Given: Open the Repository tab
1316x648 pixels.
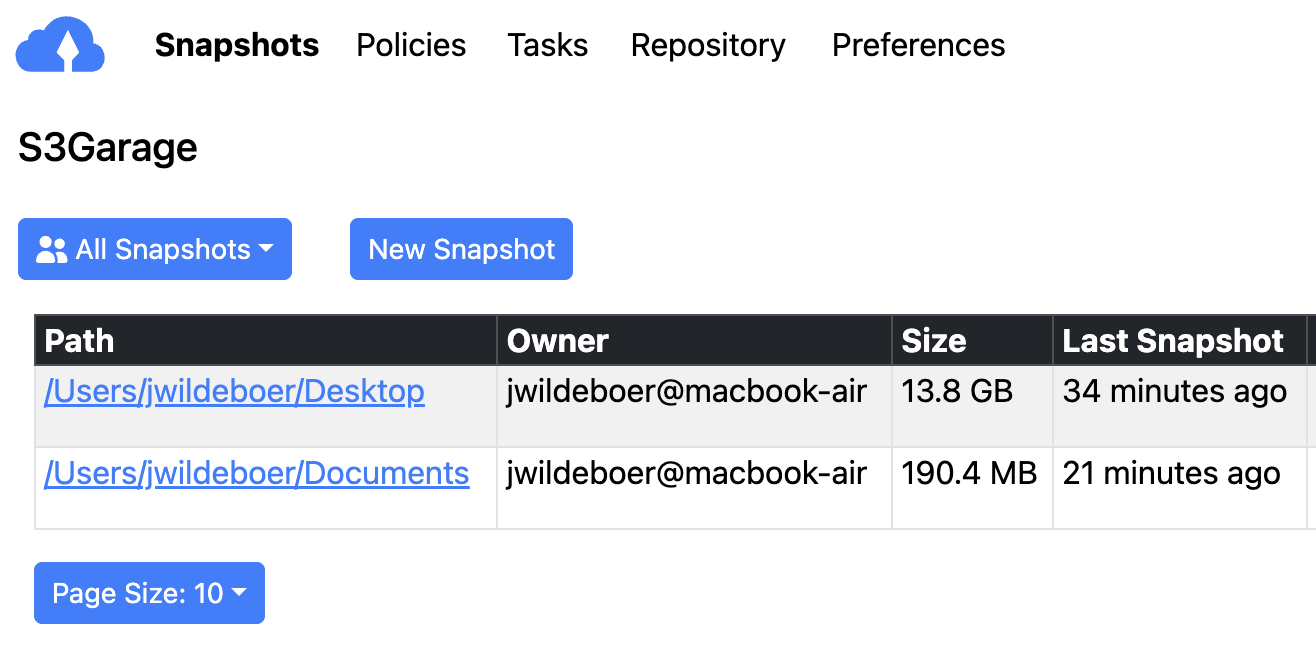Looking at the screenshot, I should click(708, 45).
